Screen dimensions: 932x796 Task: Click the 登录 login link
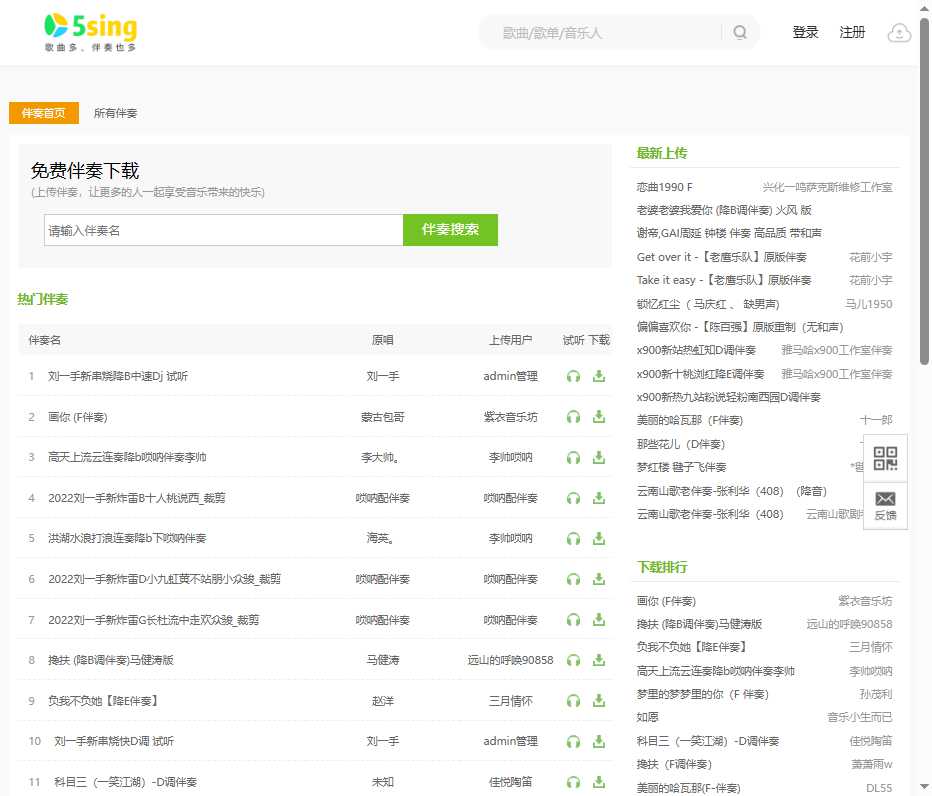coord(805,32)
